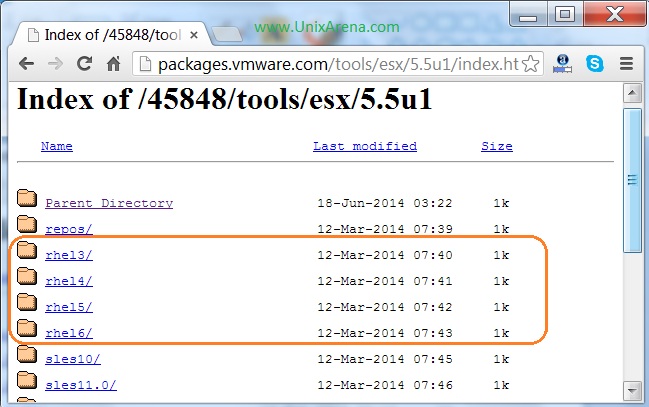Click the scrollbar up arrow
Screen dimensions: 649x407
632,93
